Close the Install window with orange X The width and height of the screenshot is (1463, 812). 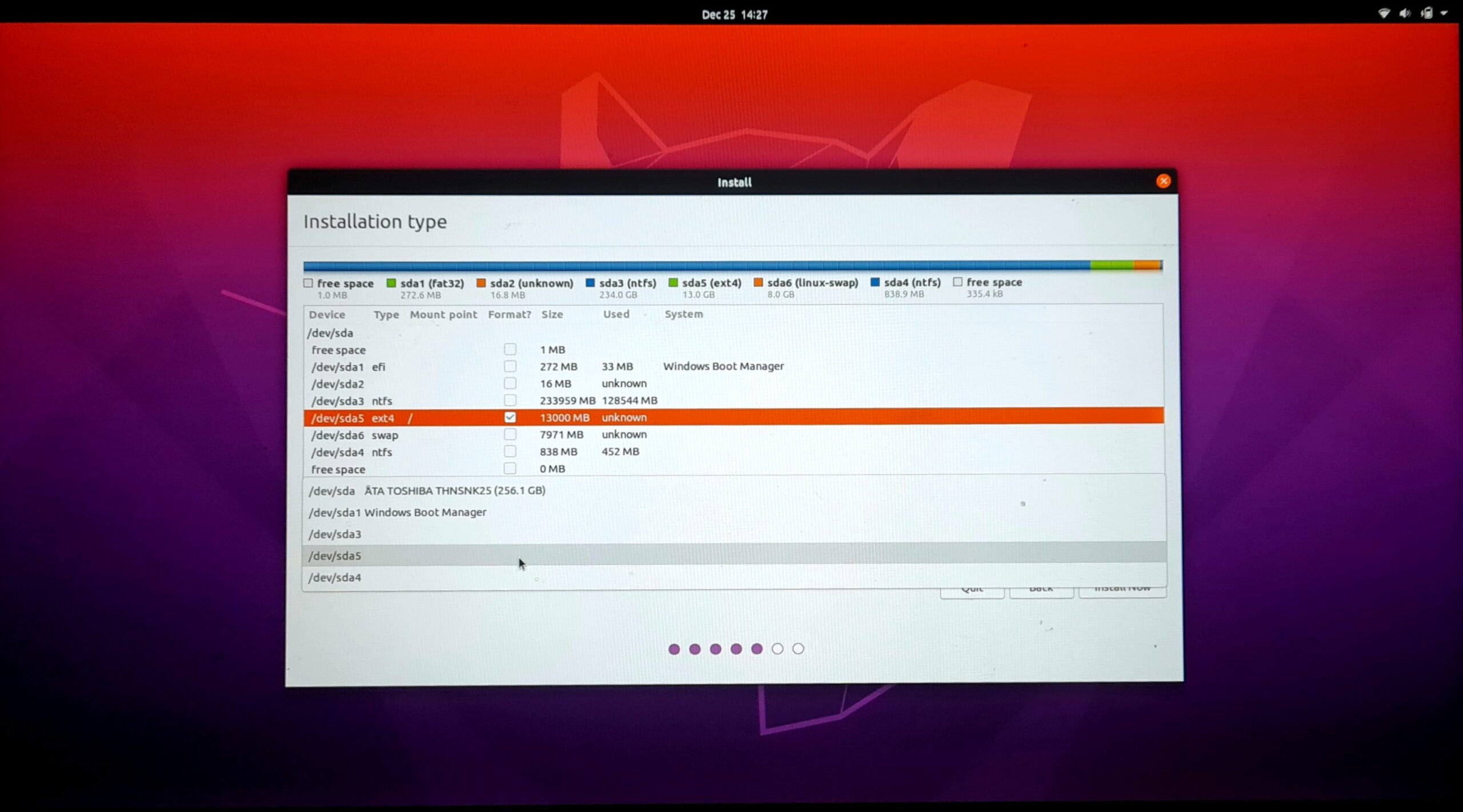click(1163, 181)
